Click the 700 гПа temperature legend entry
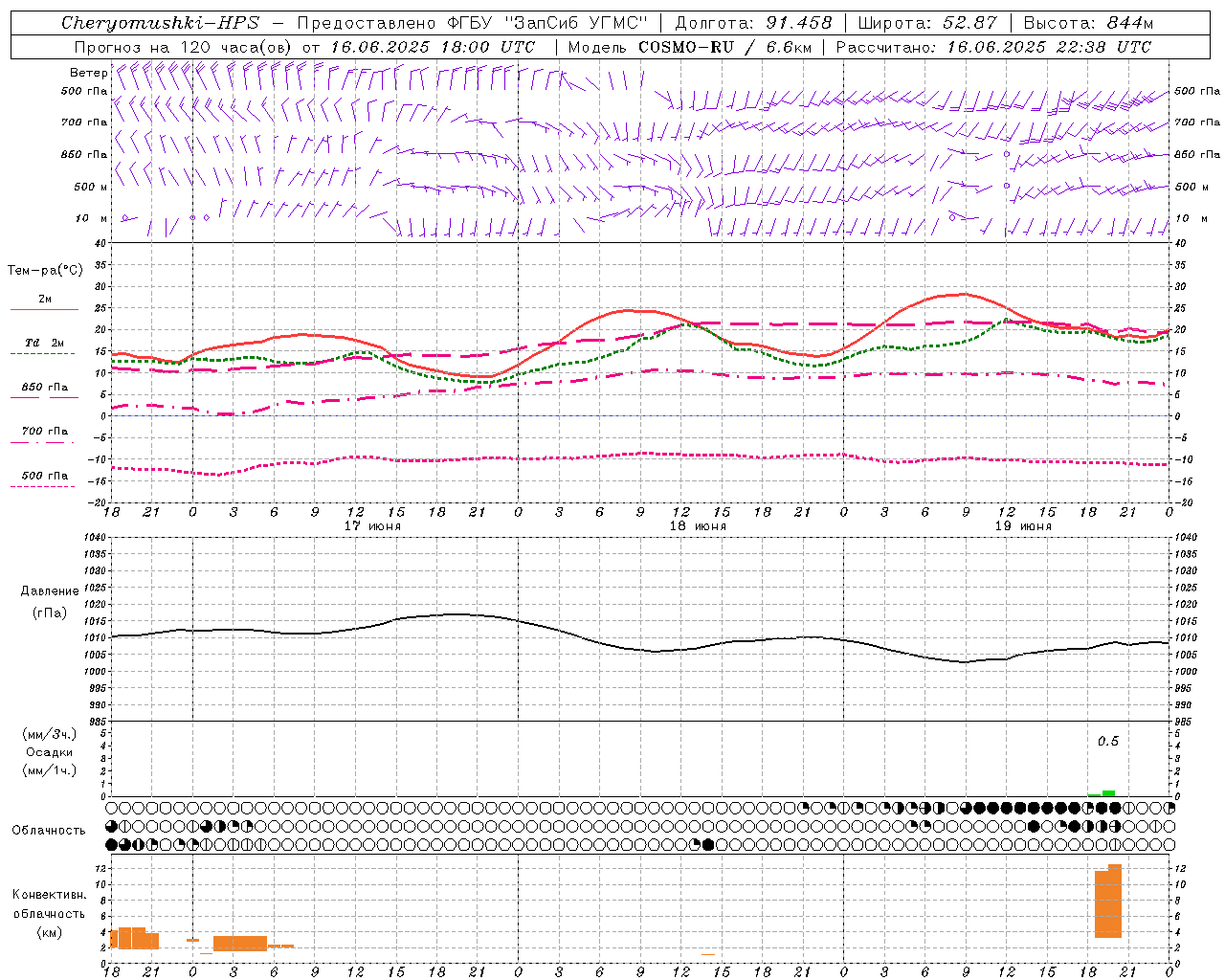Screen dimensions: 1225x980 click(x=44, y=432)
